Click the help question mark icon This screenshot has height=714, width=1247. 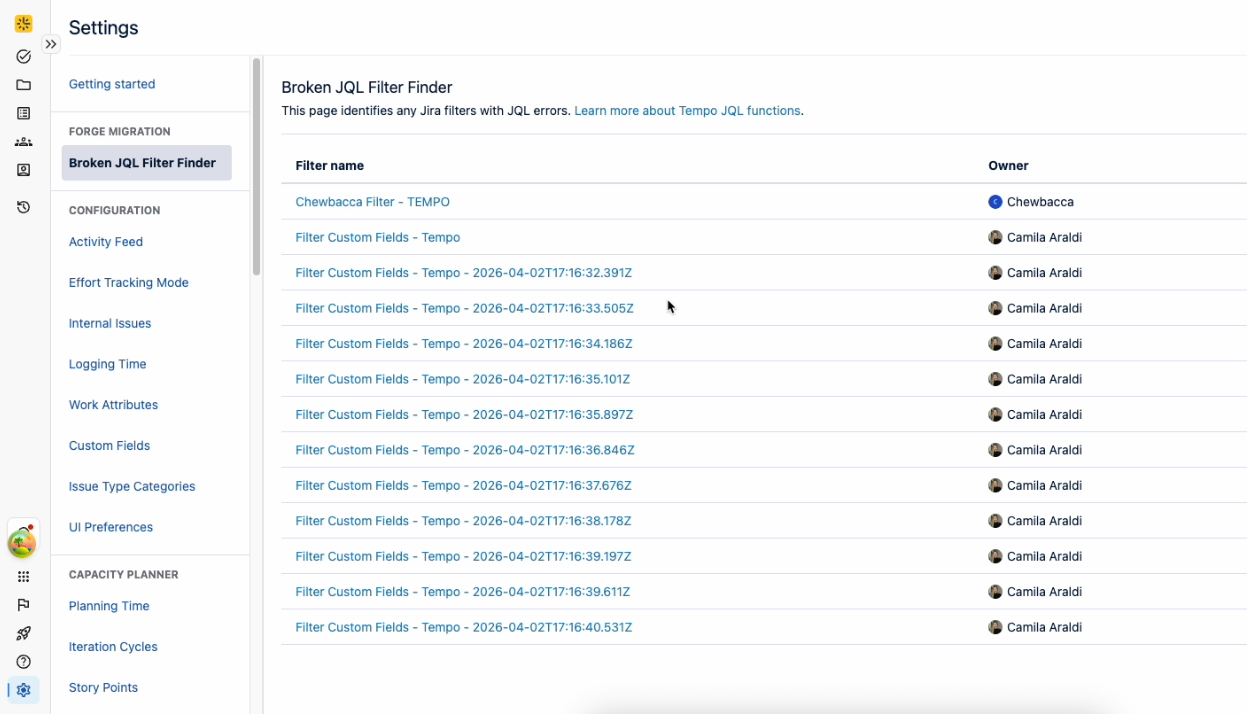point(23,661)
